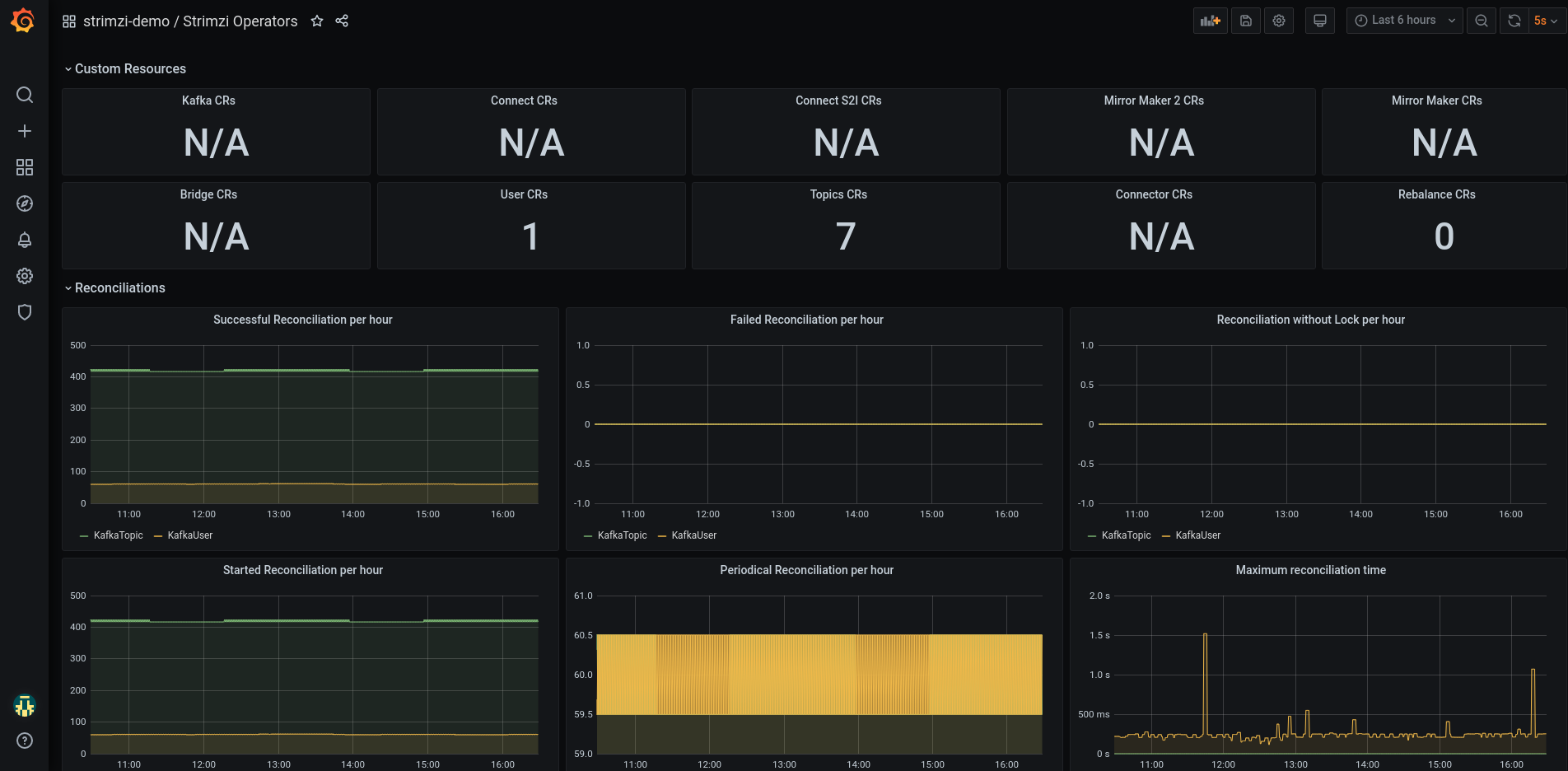Open Connect S2I CRs panel title menu
Image resolution: width=1568 pixels, height=771 pixels.
pos(838,100)
